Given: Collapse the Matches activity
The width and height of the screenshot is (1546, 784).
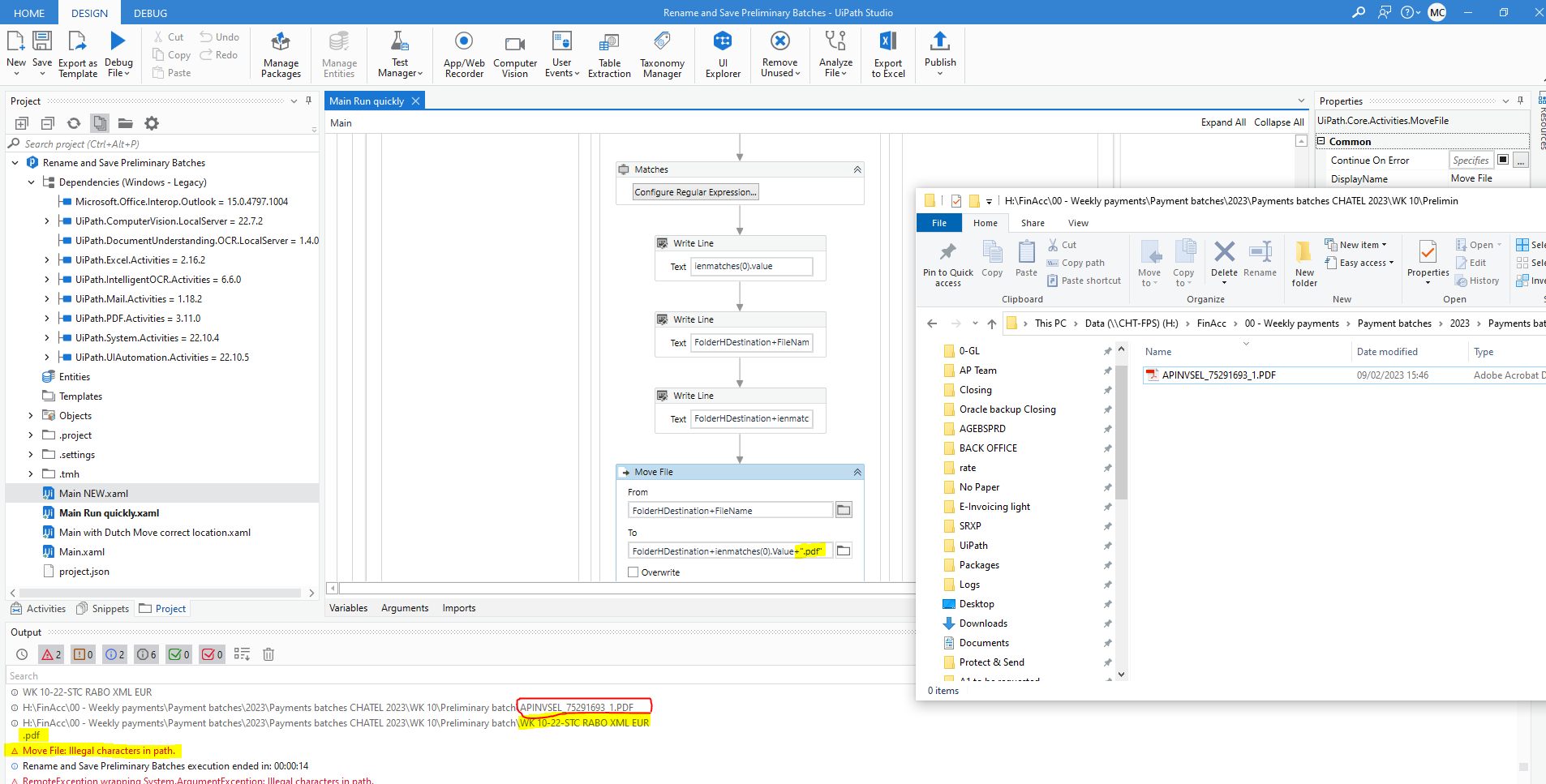Looking at the screenshot, I should [x=856, y=169].
